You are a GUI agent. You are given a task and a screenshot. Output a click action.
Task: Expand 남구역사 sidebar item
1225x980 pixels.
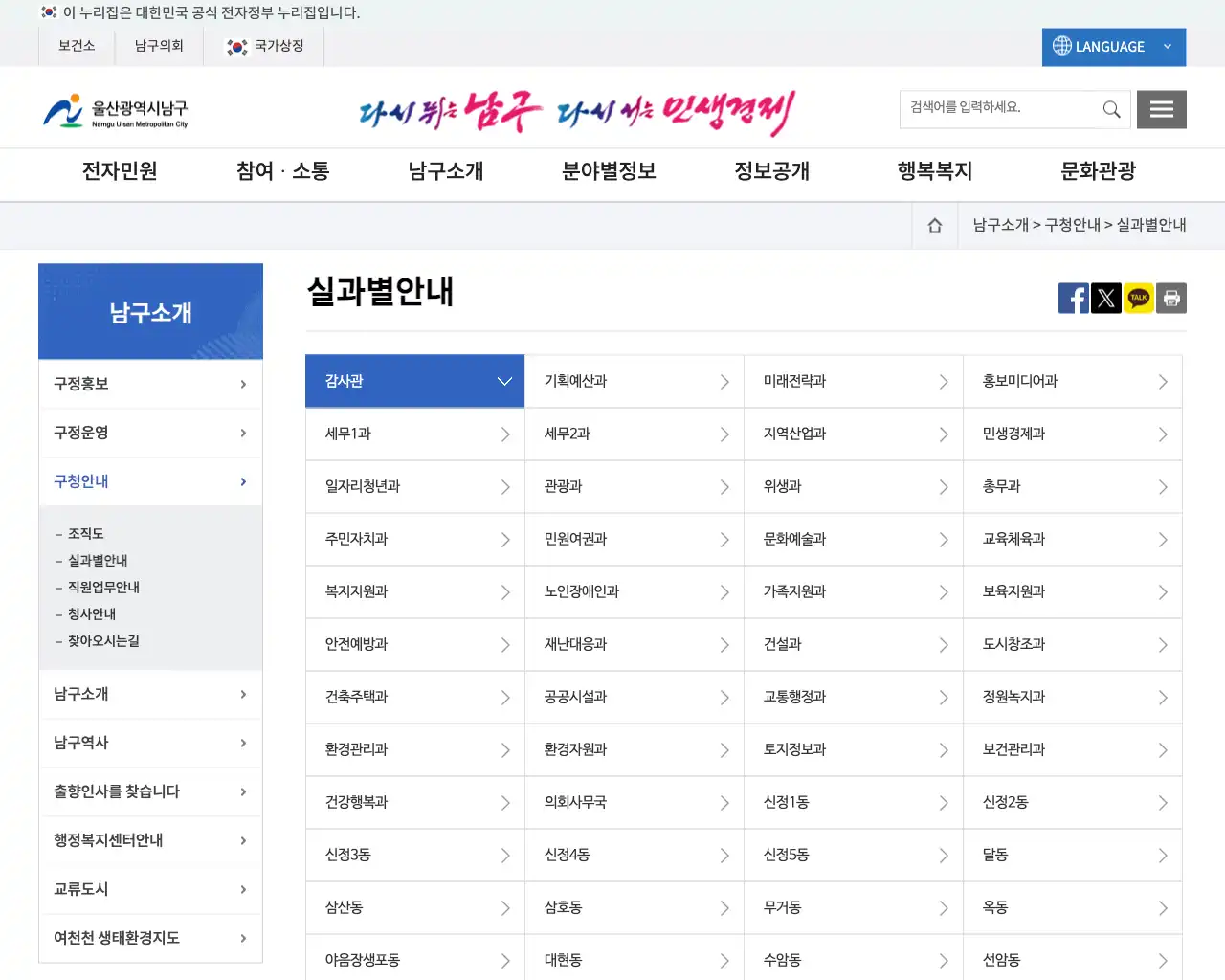pyautogui.click(x=150, y=743)
